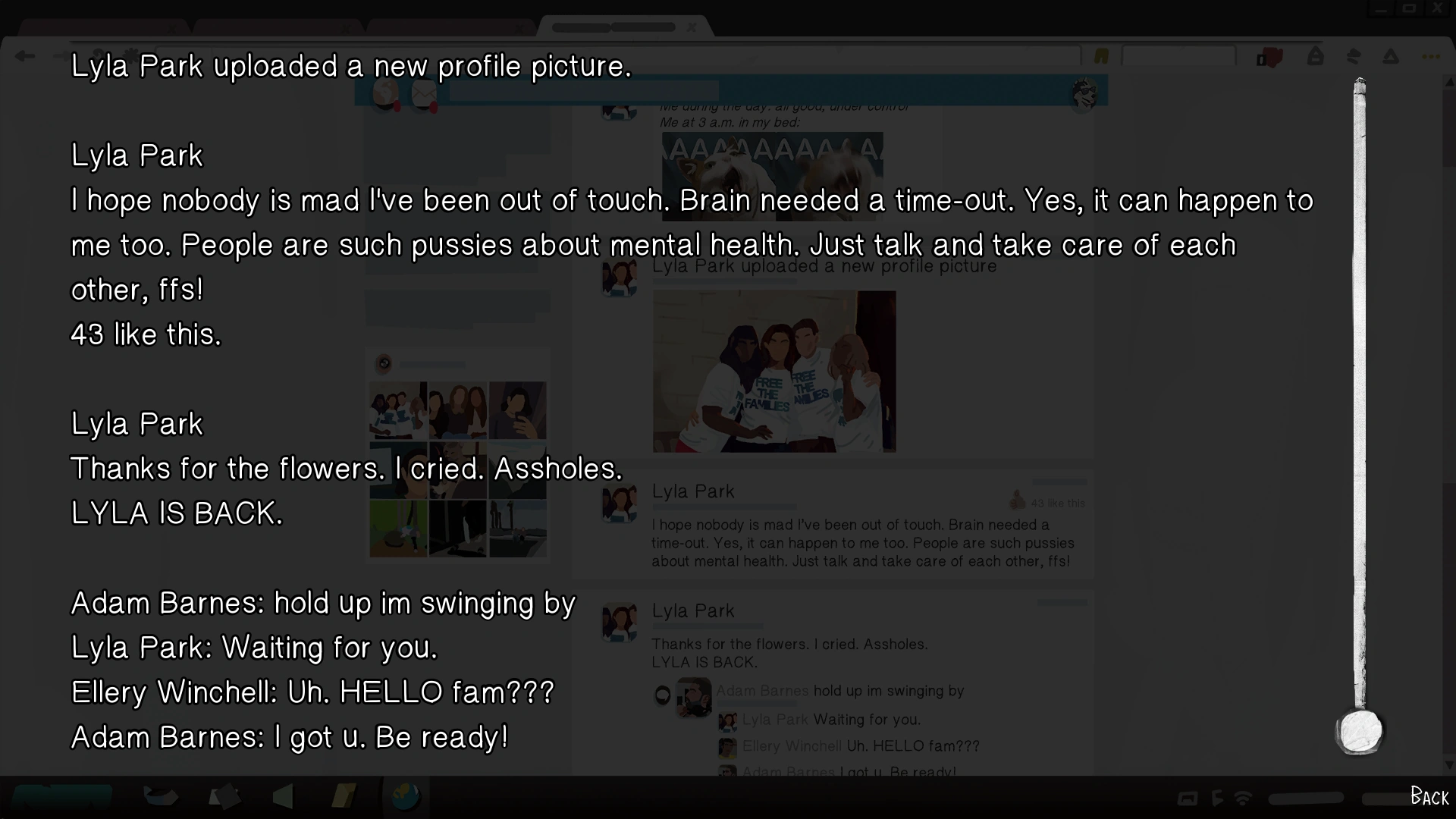Click the yellow bookmark icon in toolbar
This screenshot has width=1456, height=819.
point(1101,56)
